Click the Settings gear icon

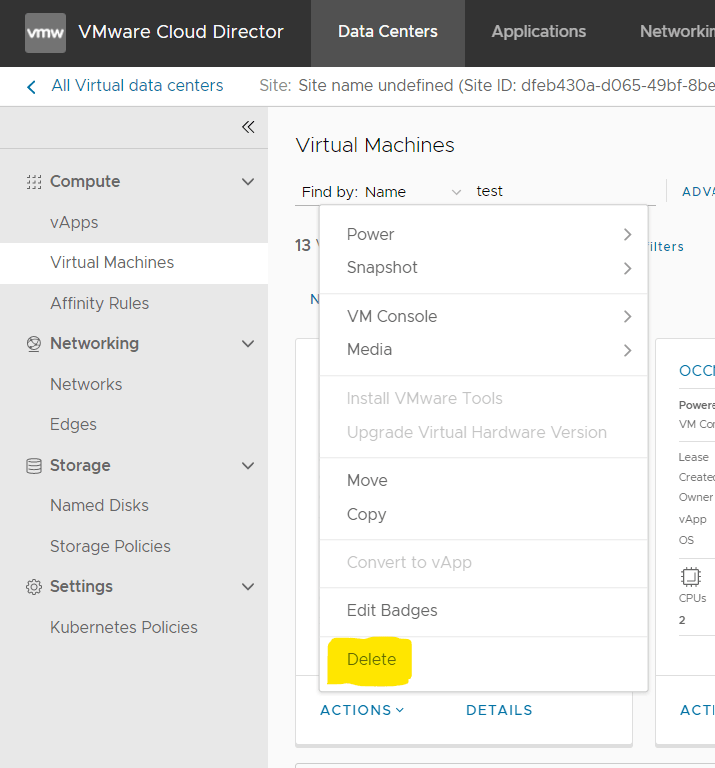(x=34, y=587)
